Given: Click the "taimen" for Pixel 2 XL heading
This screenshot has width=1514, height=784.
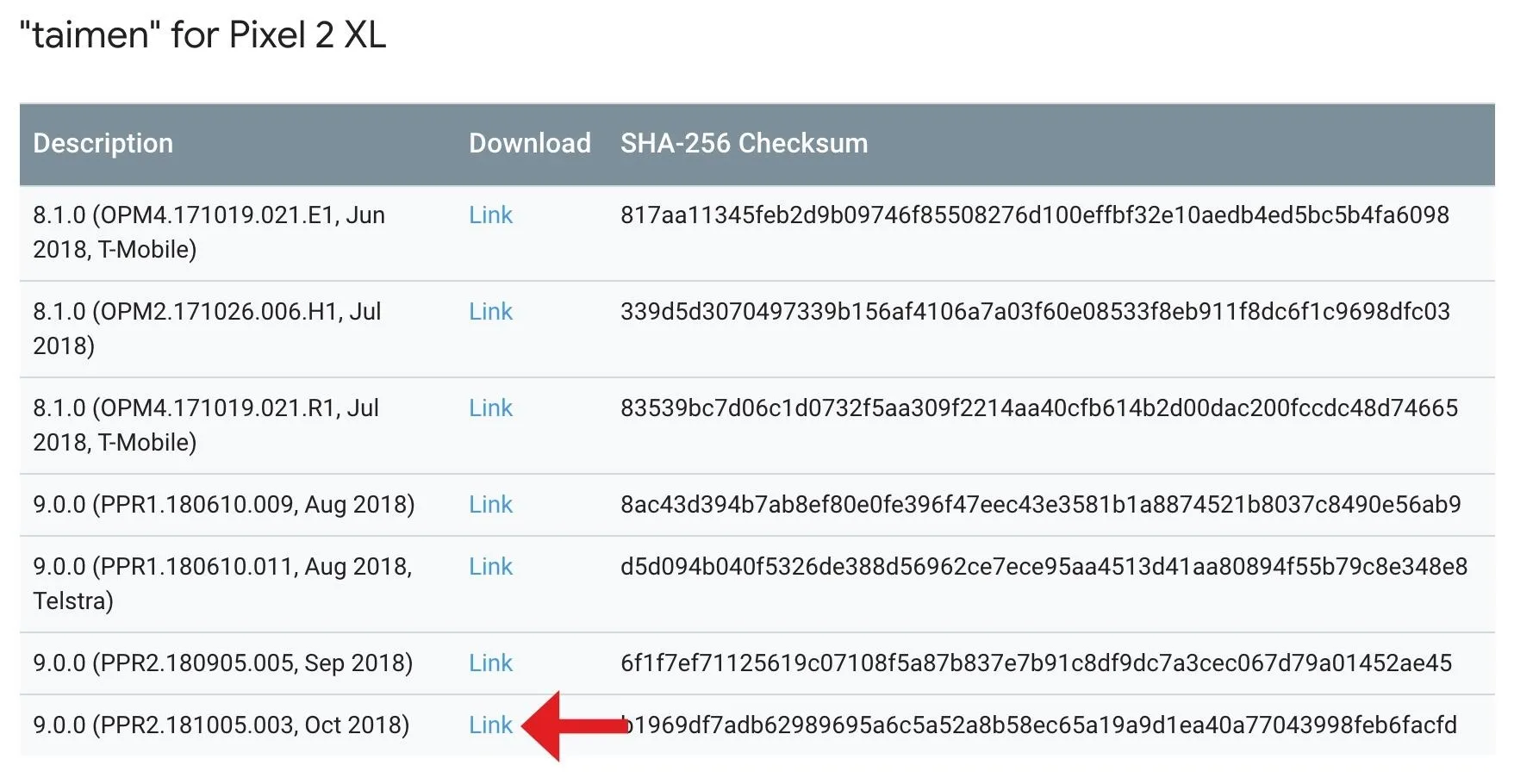Looking at the screenshot, I should coord(202,35).
